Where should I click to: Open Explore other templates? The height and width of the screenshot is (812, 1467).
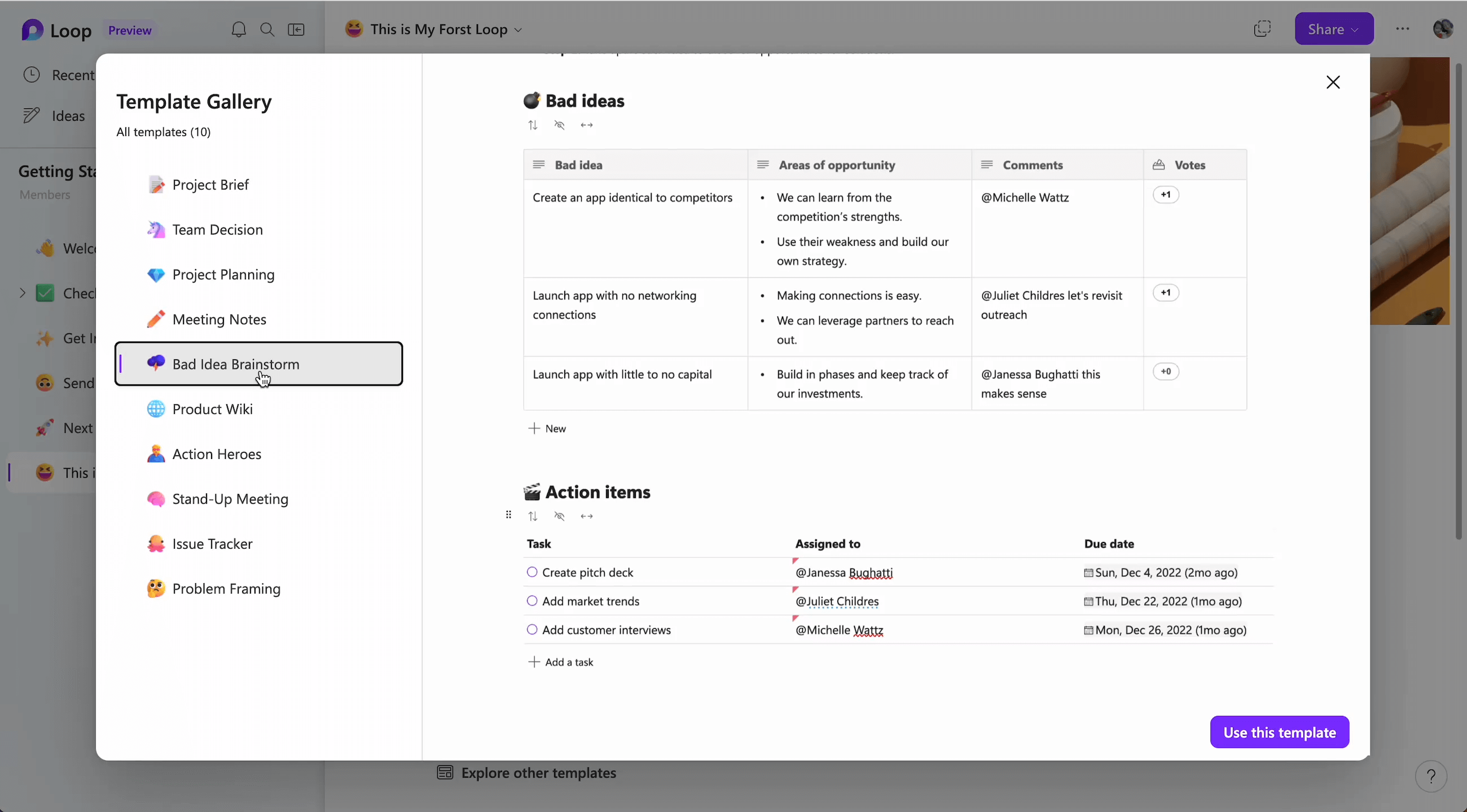[539, 773]
